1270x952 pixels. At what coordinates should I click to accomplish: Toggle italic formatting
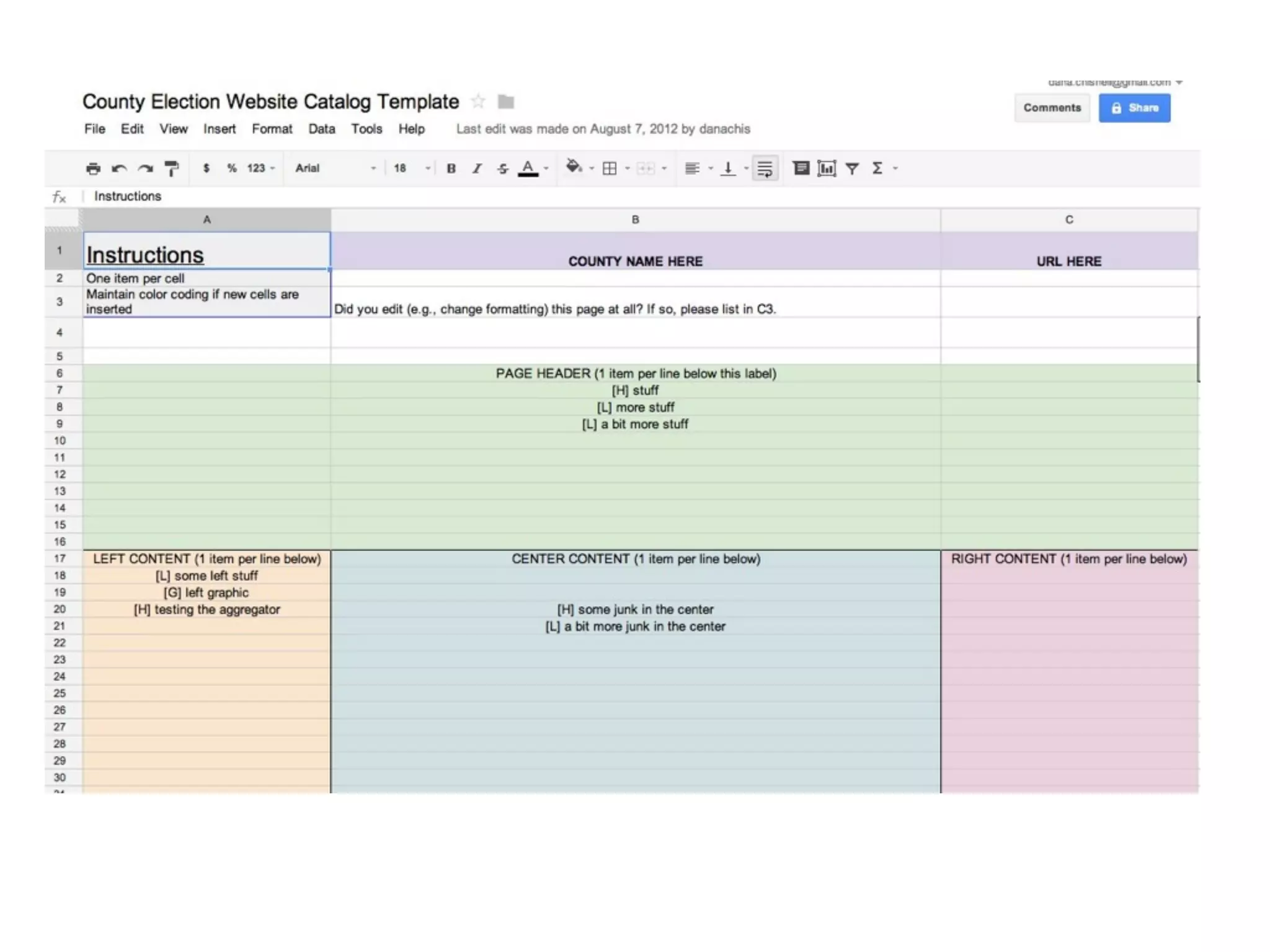(477, 169)
